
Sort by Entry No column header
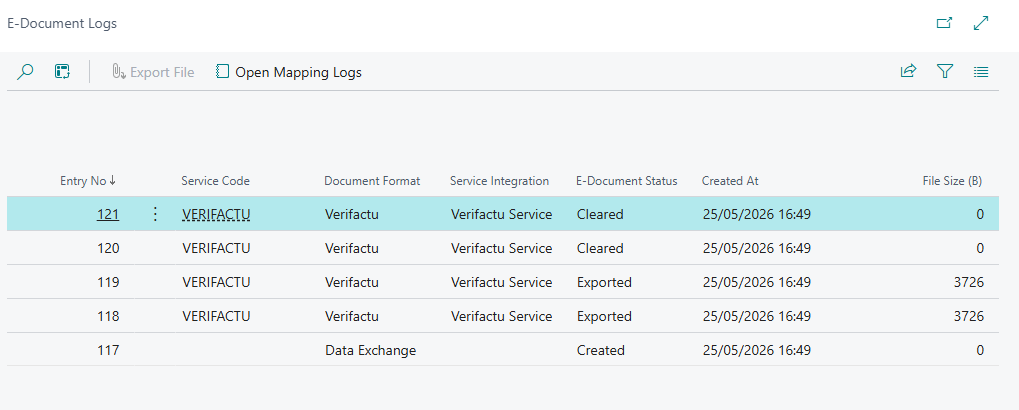pyautogui.click(x=88, y=181)
